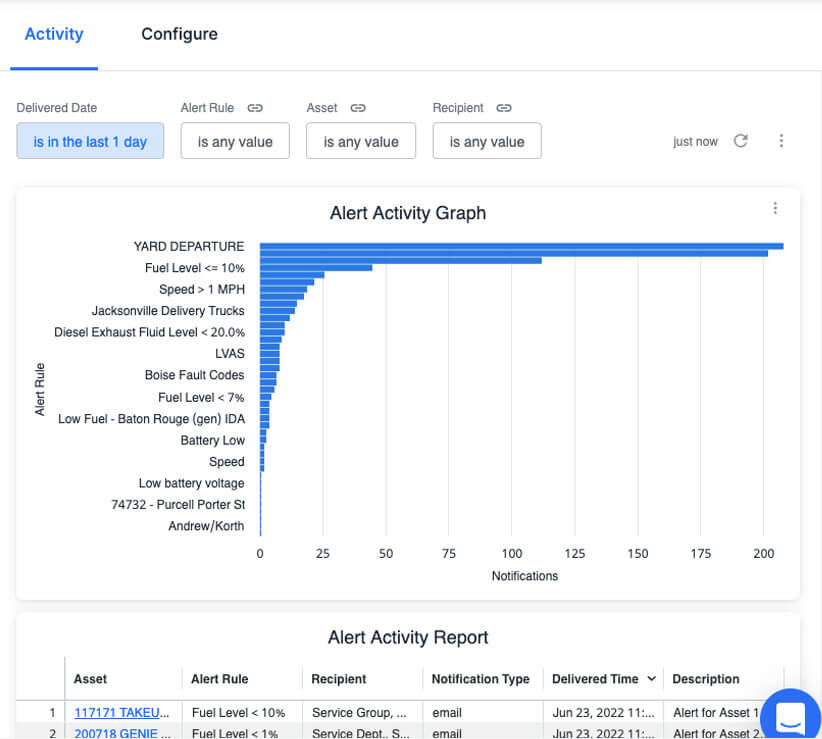The image size is (822, 739).
Task: Open the chat support bubble
Action: [790, 715]
